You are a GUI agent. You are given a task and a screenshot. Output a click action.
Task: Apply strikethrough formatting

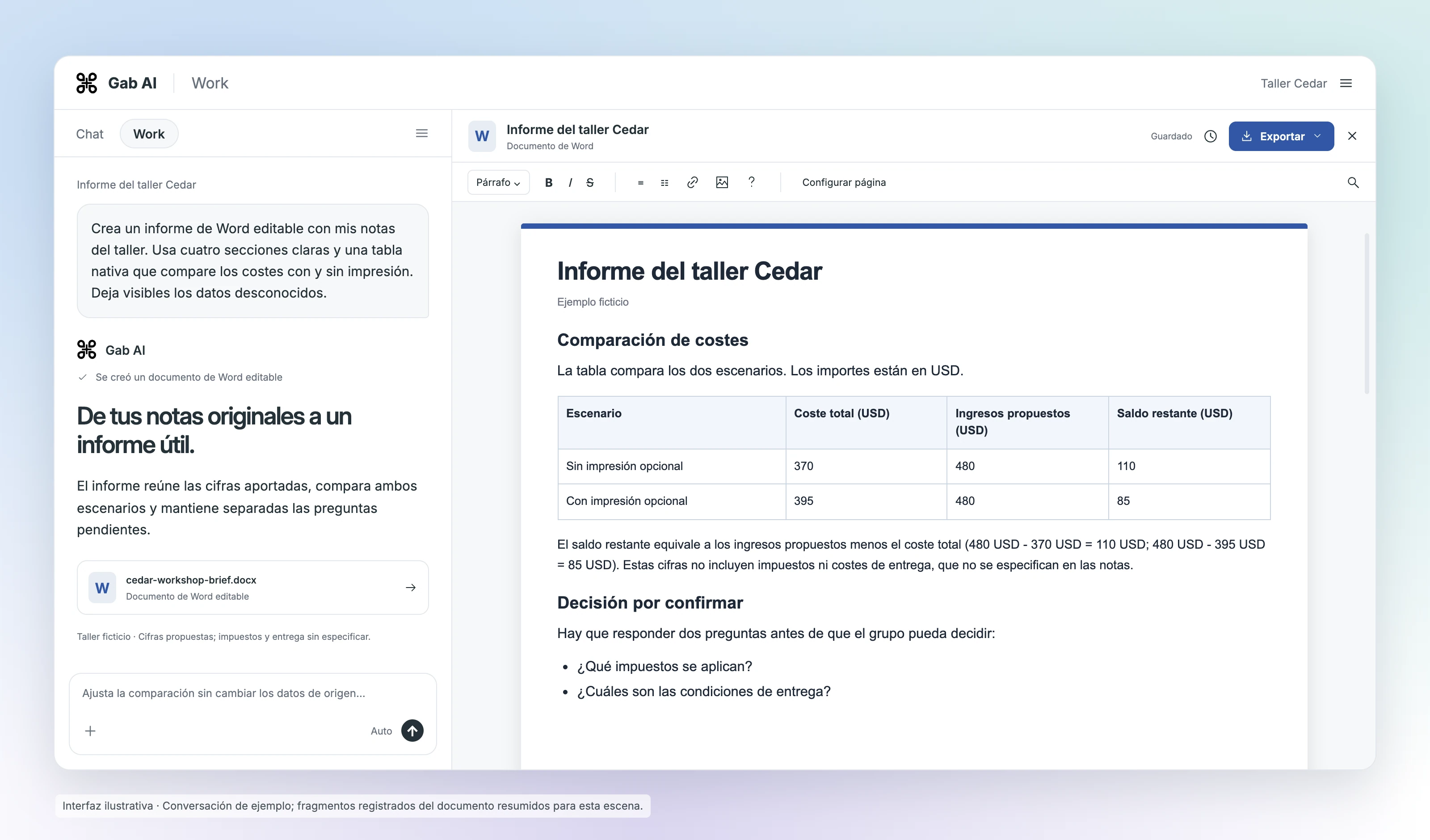pos(589,182)
